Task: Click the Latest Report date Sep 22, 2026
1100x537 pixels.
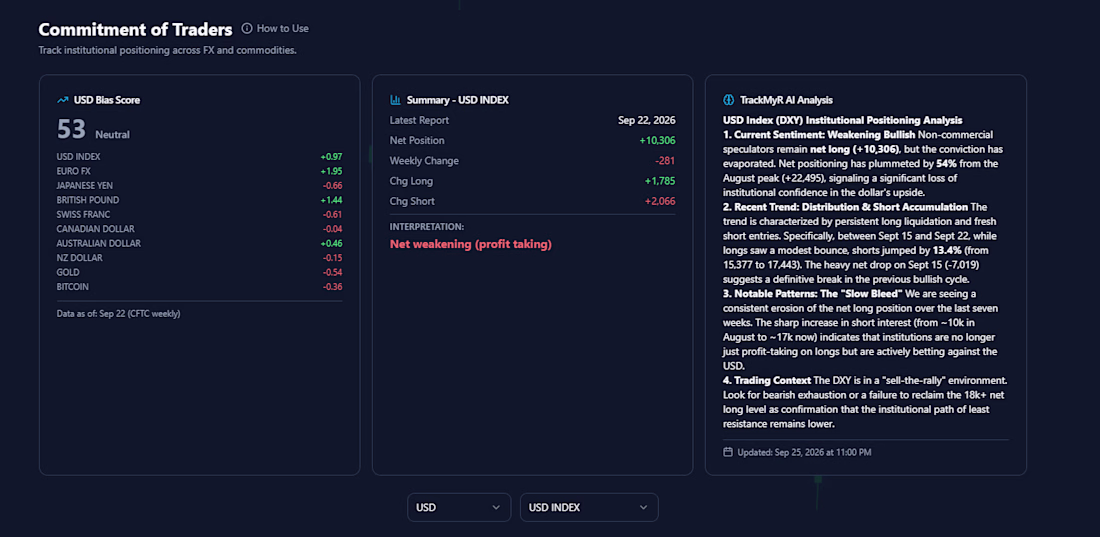Action: point(647,120)
